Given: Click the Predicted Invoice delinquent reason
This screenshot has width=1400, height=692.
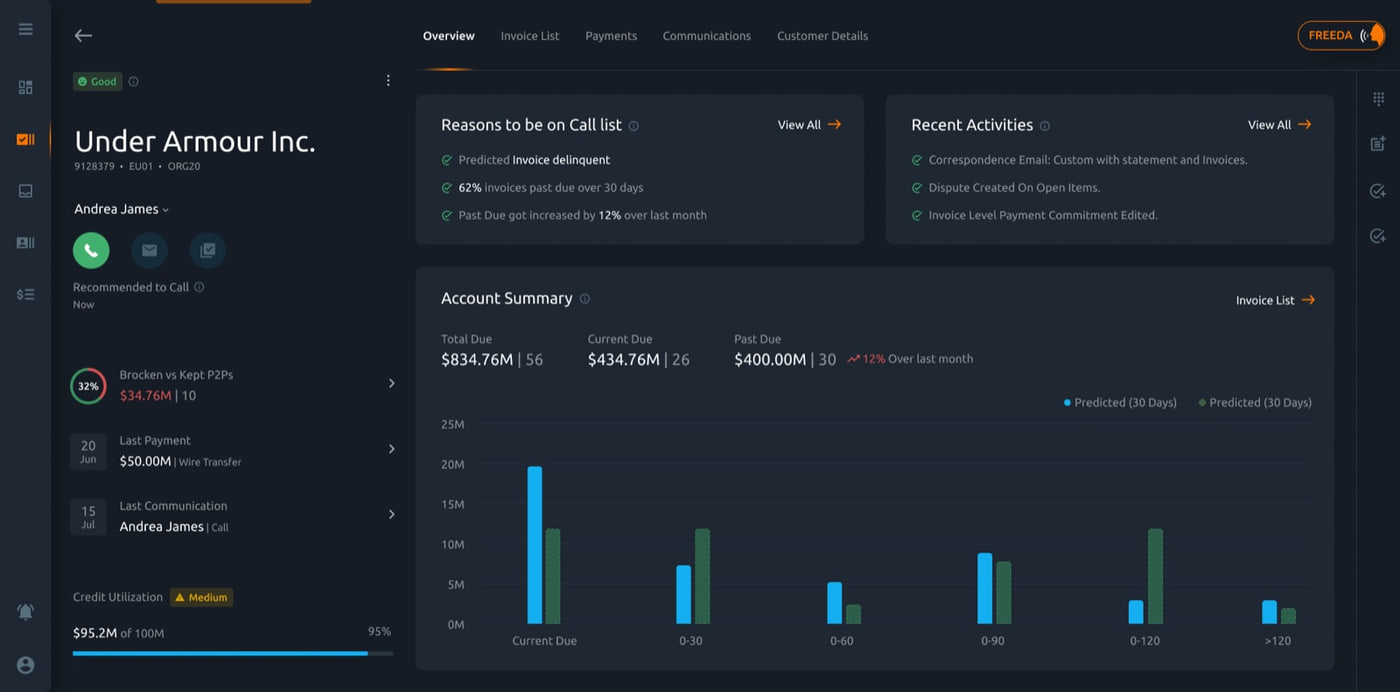Looking at the screenshot, I should pyautogui.click(x=526, y=160).
